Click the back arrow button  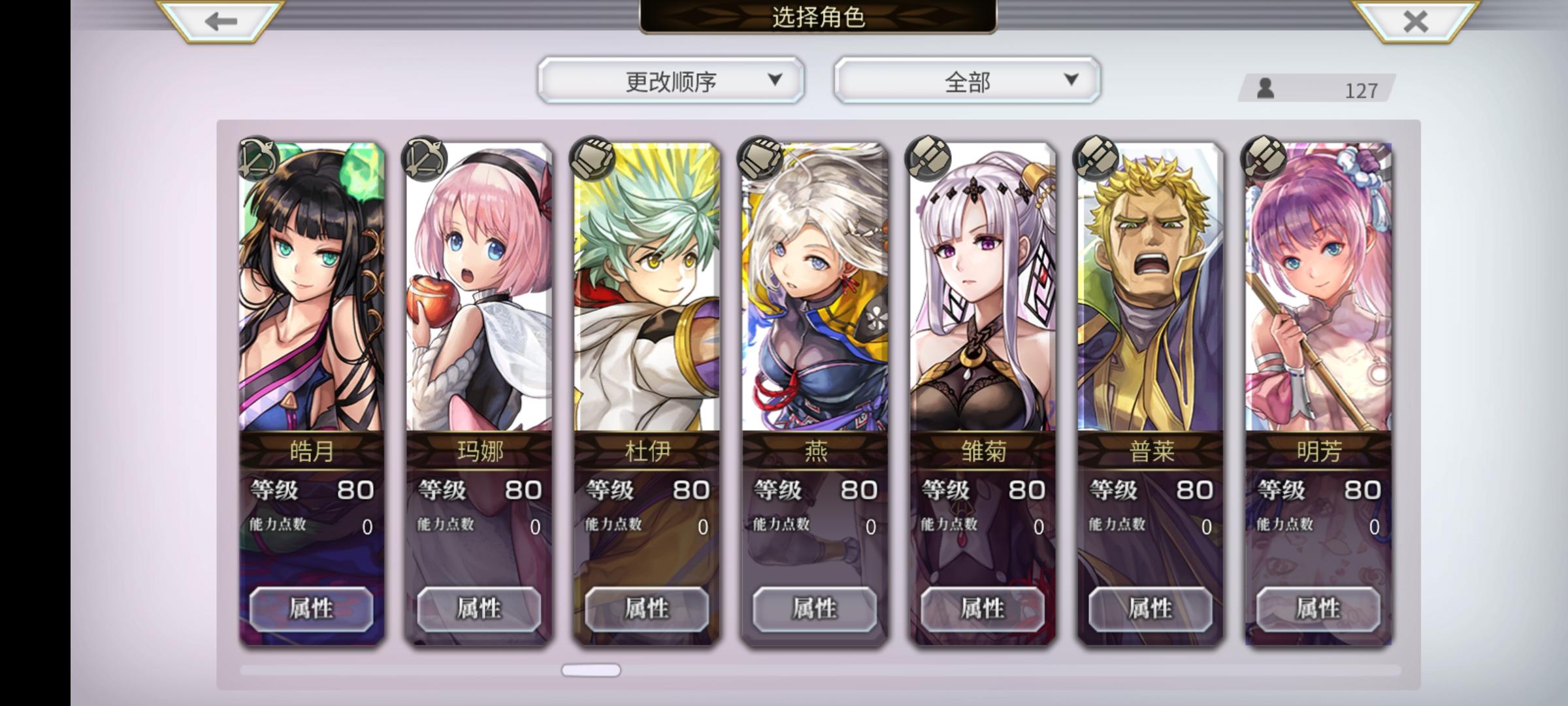pyautogui.click(x=220, y=21)
